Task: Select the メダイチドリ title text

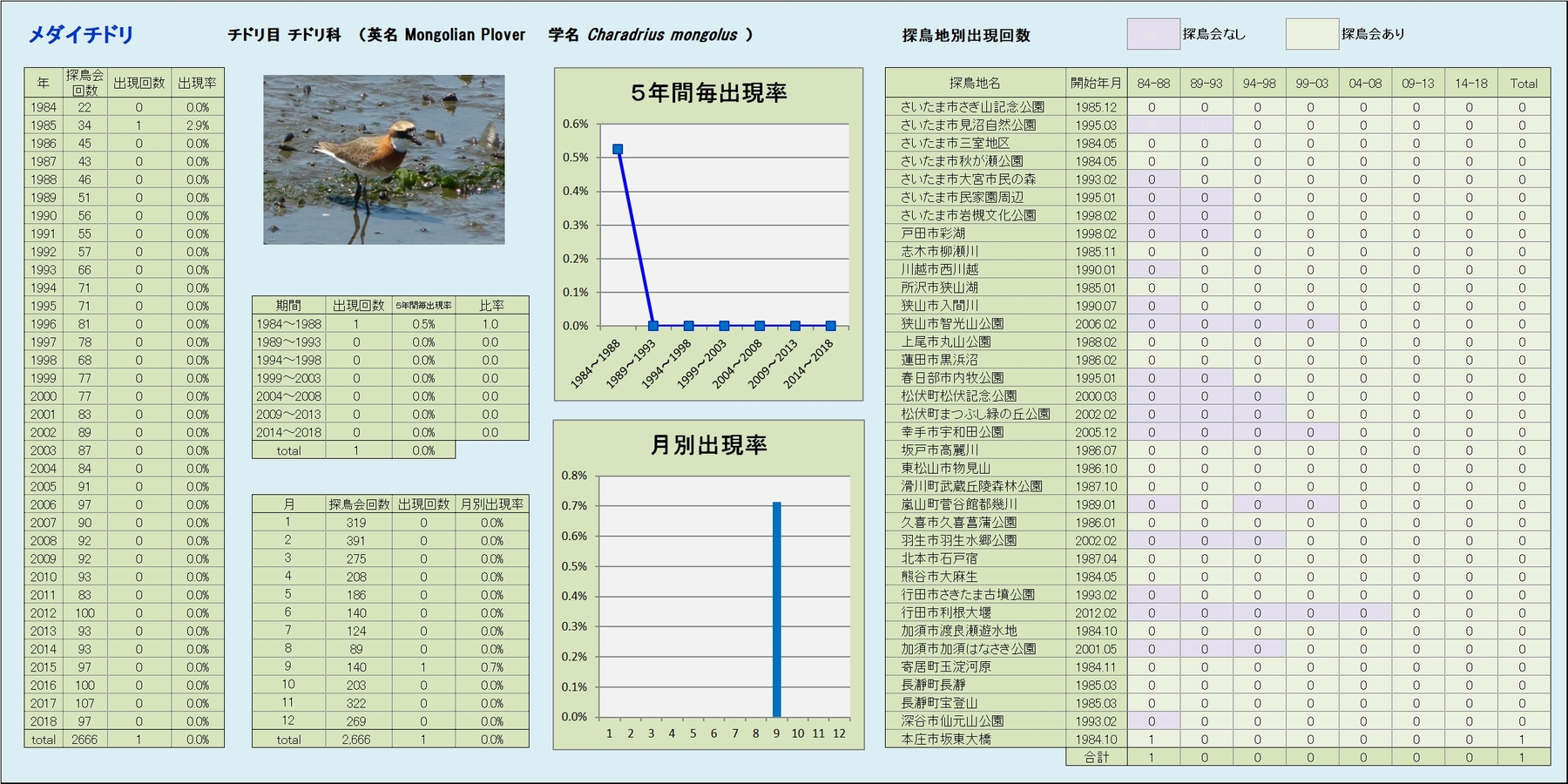Action: 81,35
